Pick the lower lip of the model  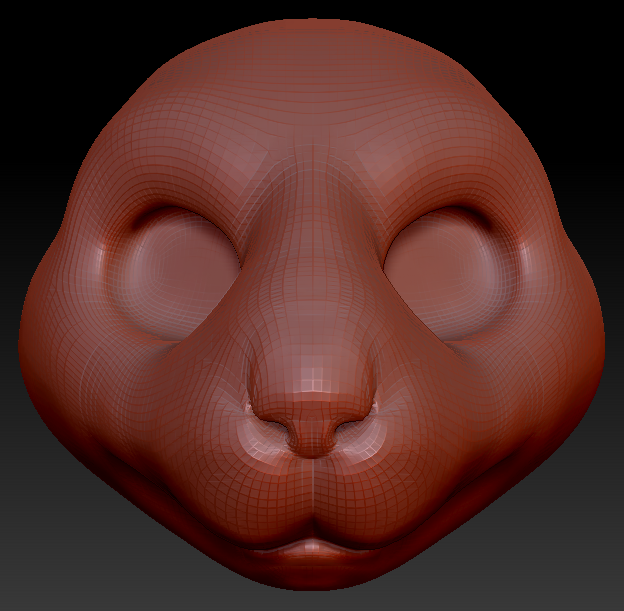312,552
